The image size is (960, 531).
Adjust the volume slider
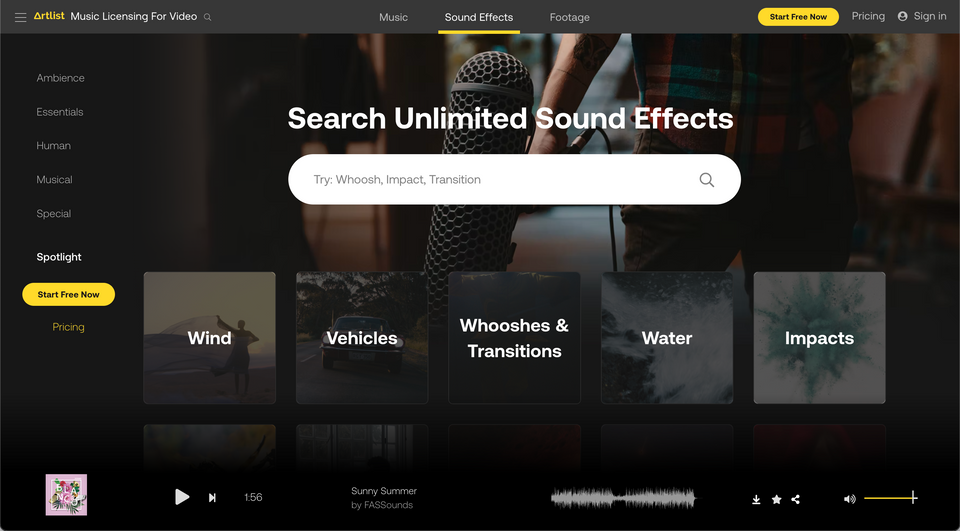pos(891,498)
